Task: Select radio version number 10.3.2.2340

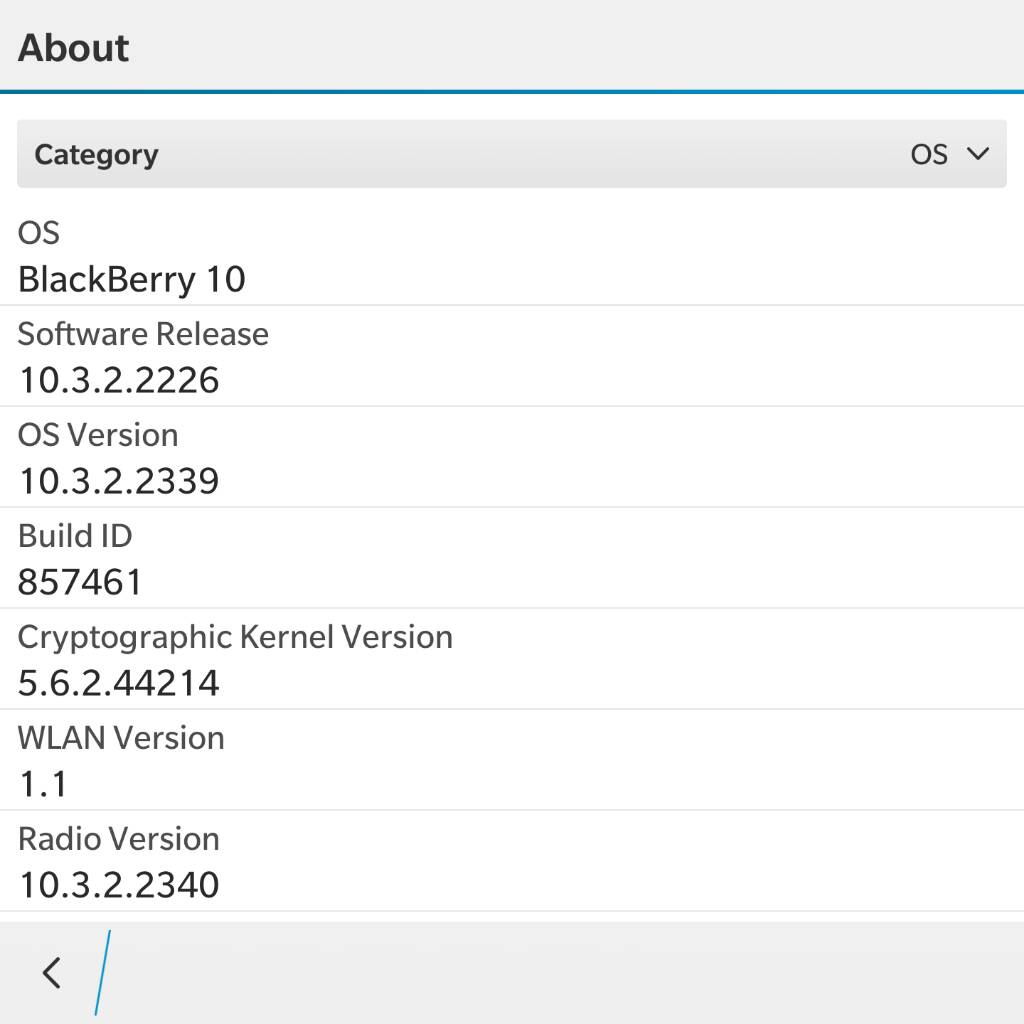Action: [119, 885]
